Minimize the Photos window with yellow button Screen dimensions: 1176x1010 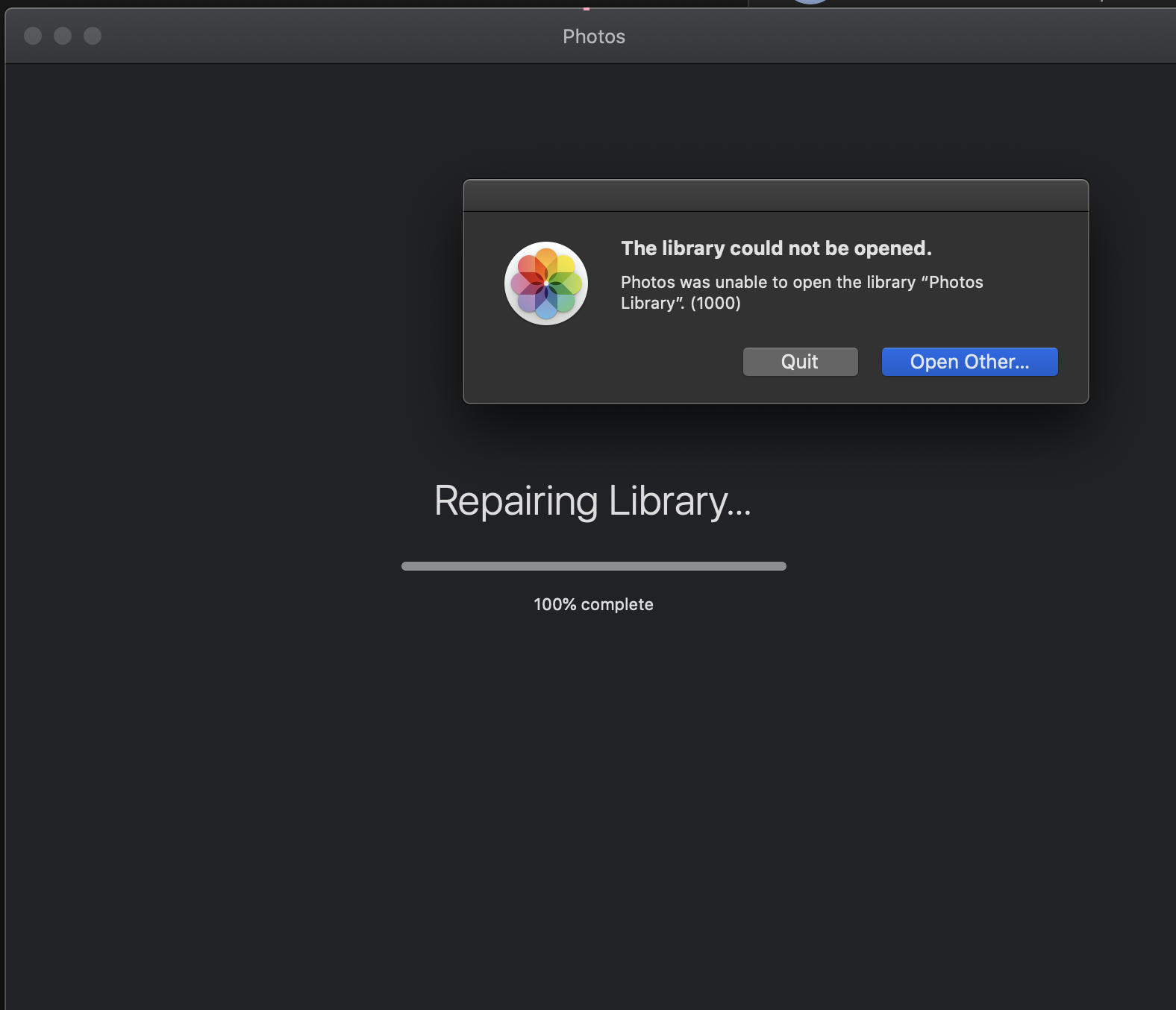pyautogui.click(x=63, y=36)
